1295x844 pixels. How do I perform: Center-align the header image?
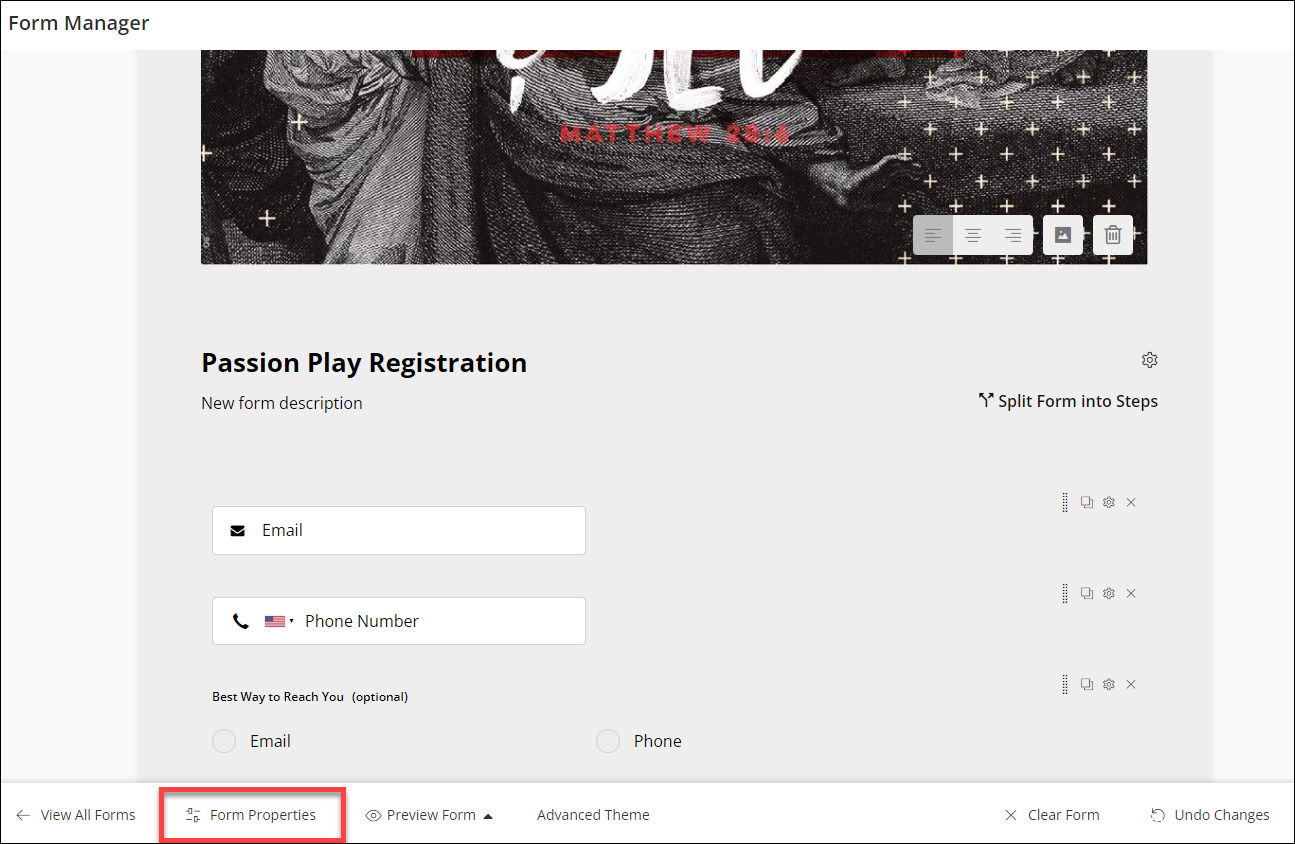(973, 236)
